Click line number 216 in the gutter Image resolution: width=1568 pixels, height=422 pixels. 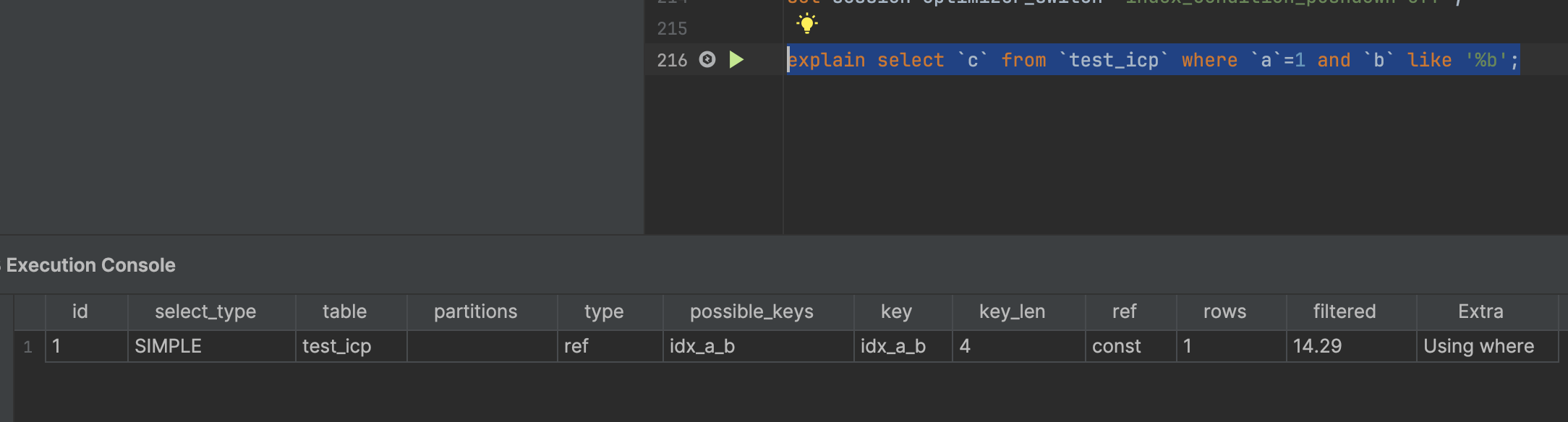(x=672, y=60)
